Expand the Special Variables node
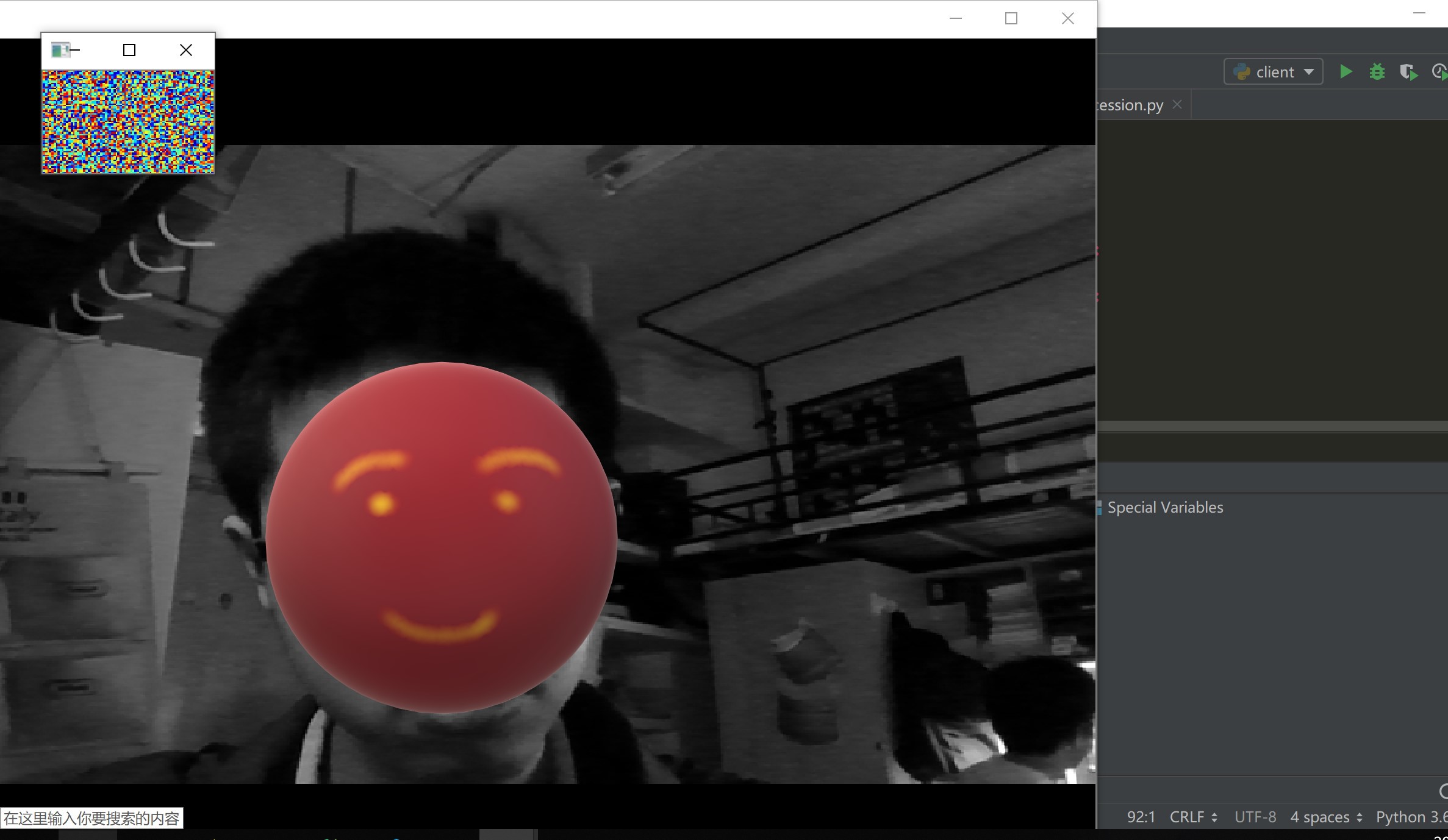The image size is (1448, 840). pos(1164,507)
